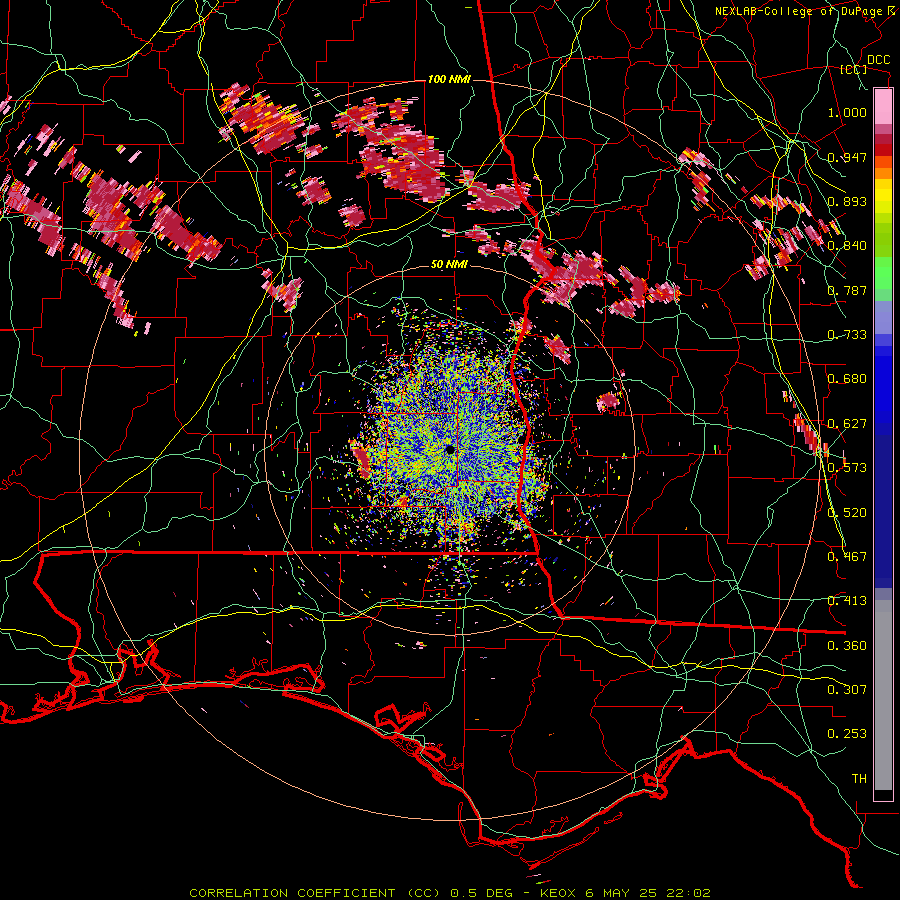Pick the gray band in color legend
This screenshot has width=900, height=900.
[883, 695]
